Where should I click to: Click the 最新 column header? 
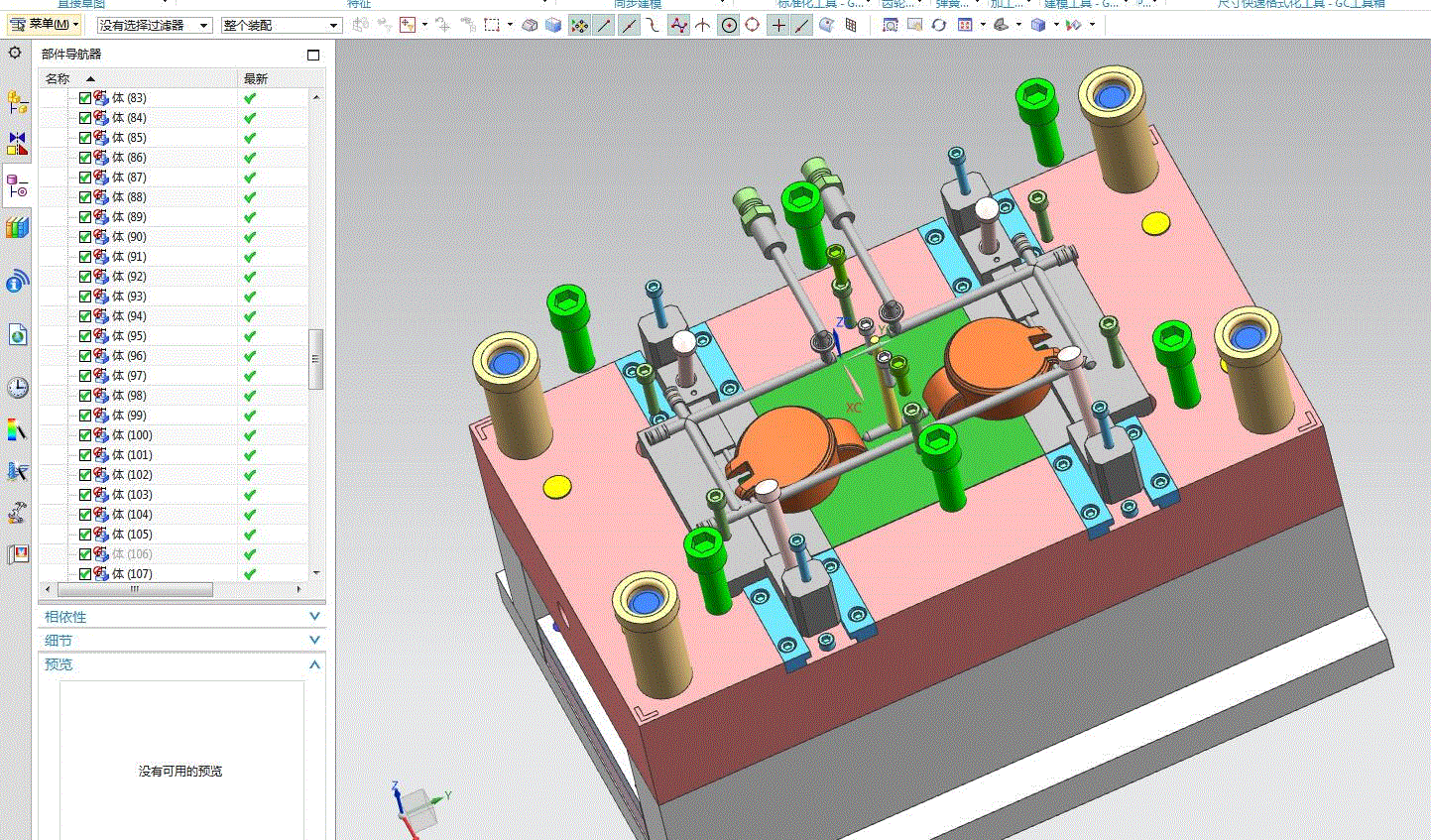pyautogui.click(x=256, y=78)
